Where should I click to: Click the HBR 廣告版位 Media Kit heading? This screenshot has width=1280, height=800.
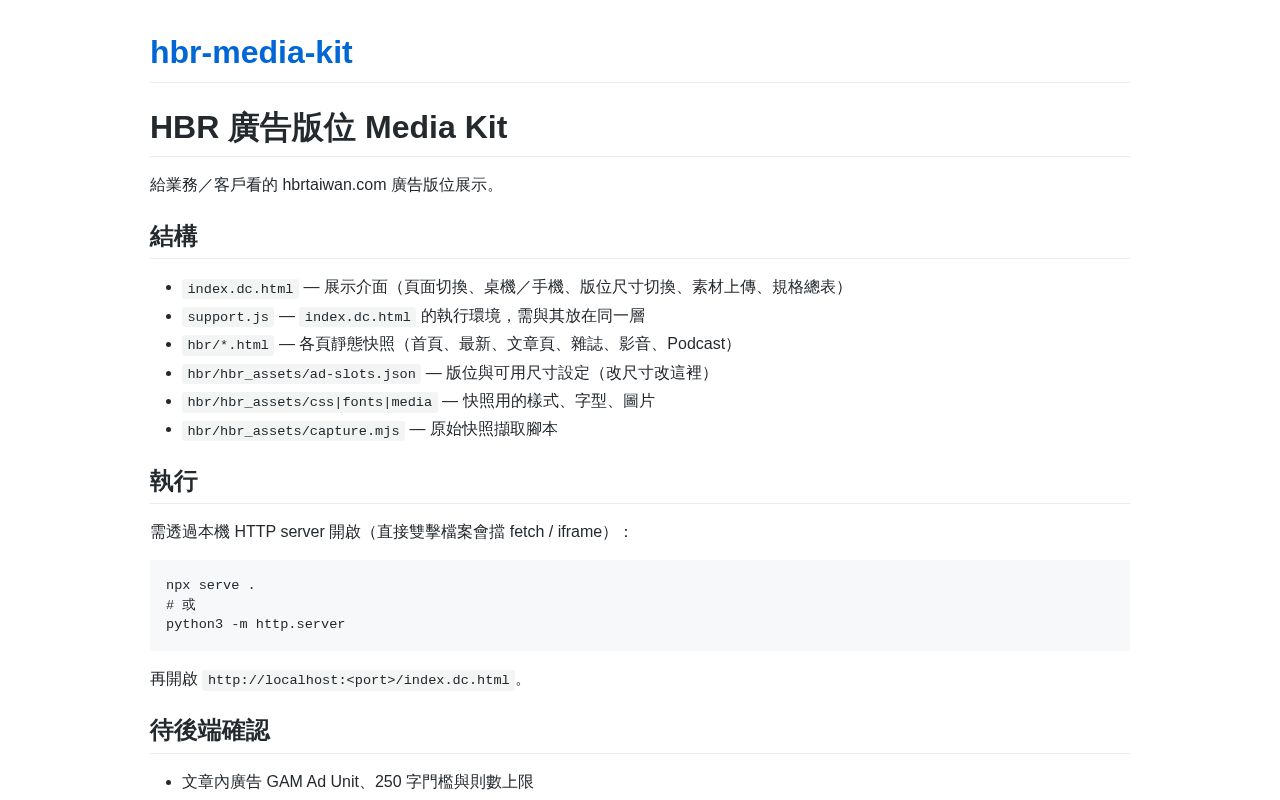click(x=329, y=128)
